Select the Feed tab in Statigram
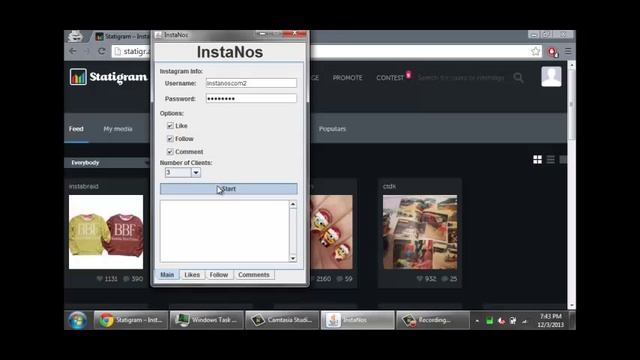This screenshot has height=360, width=640. 76,129
